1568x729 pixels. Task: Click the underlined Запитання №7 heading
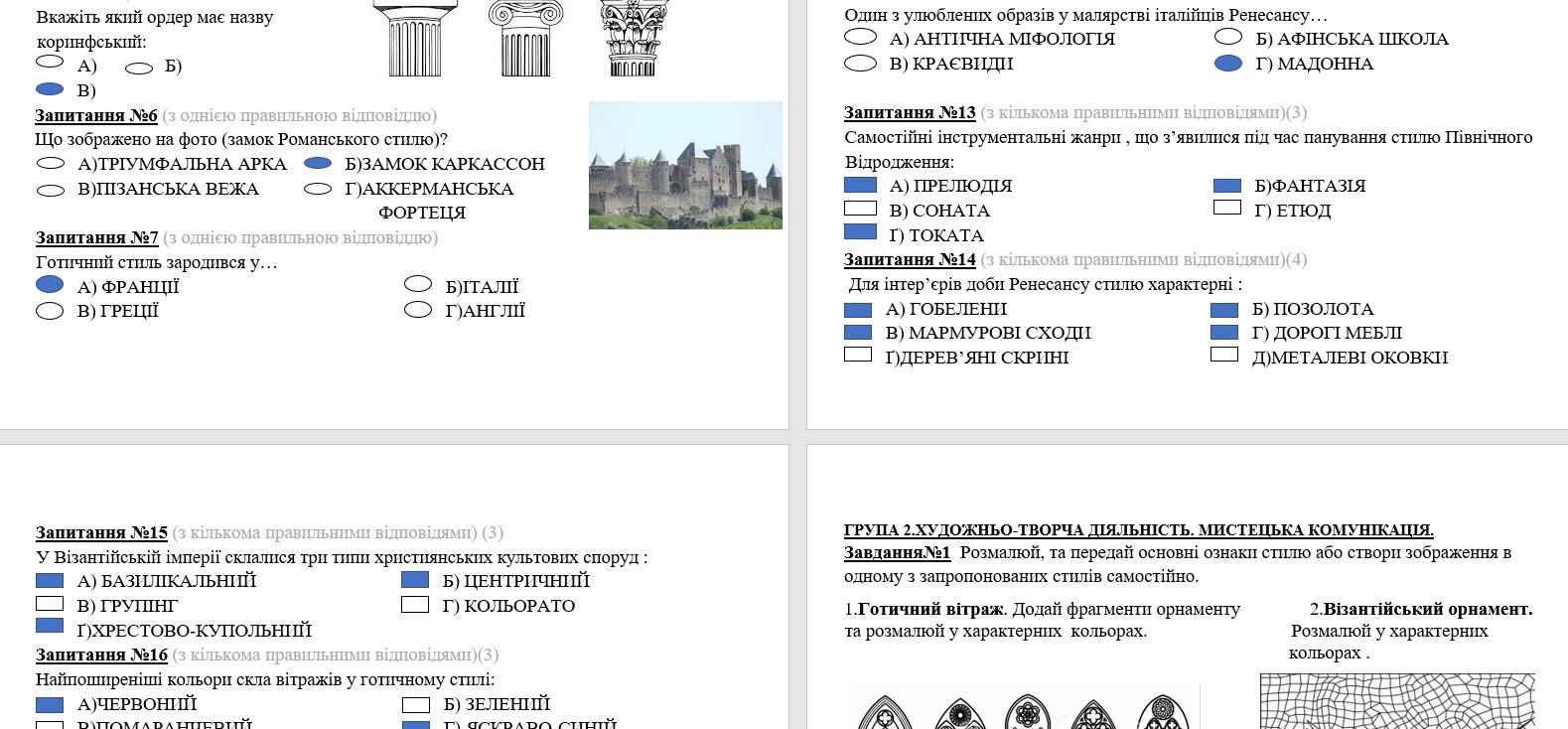coord(97,237)
